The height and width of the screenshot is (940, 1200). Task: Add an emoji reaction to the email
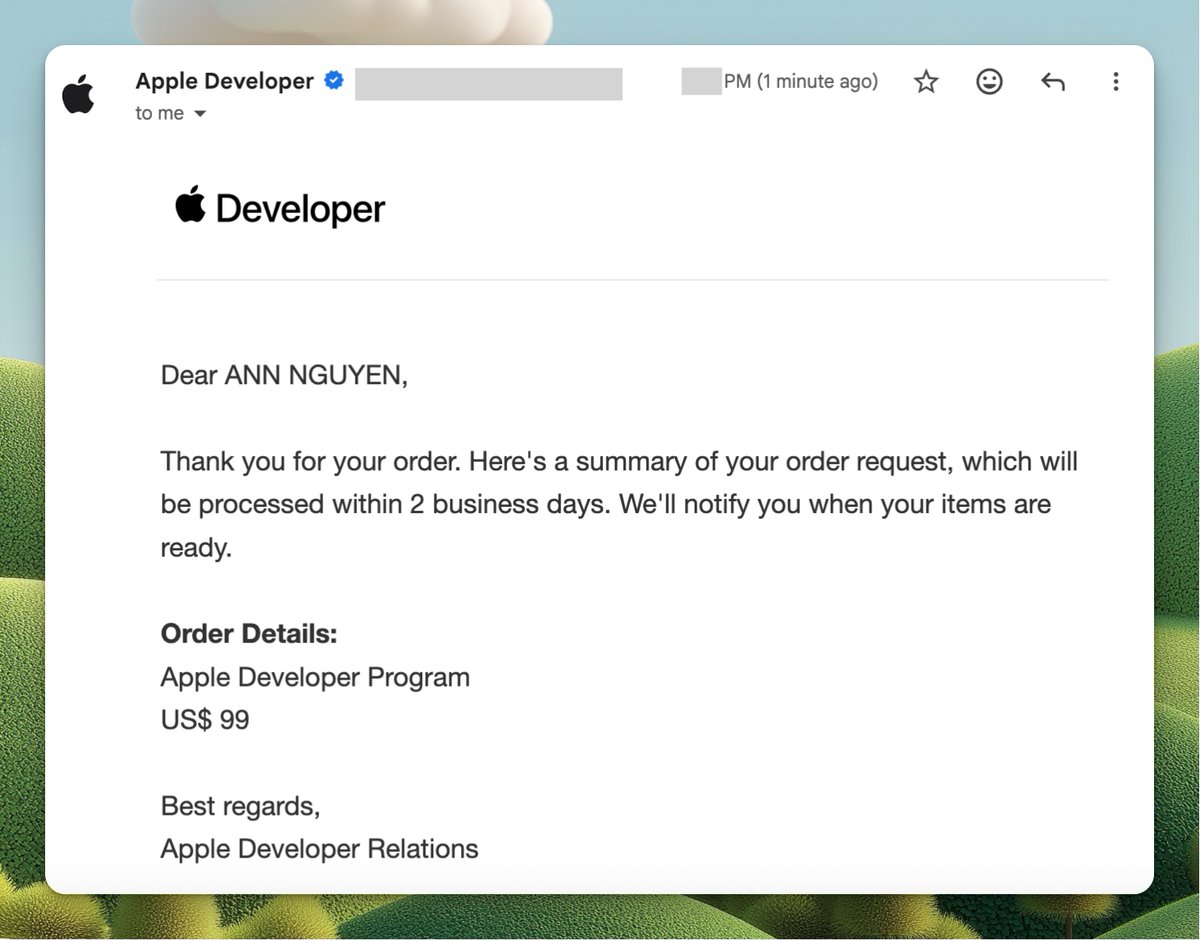pyautogui.click(x=989, y=82)
